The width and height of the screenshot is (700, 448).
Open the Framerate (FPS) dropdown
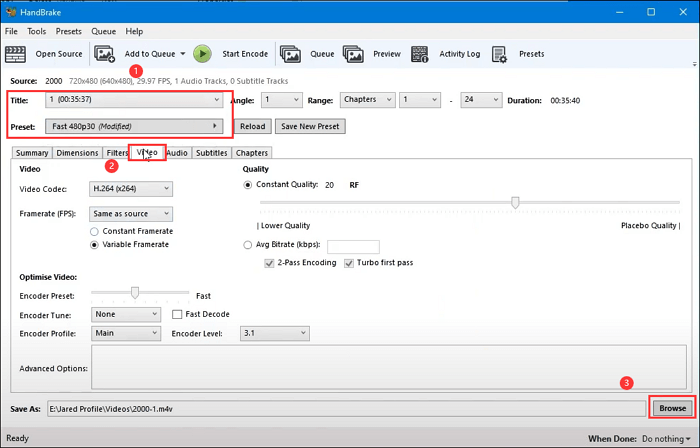pos(131,213)
